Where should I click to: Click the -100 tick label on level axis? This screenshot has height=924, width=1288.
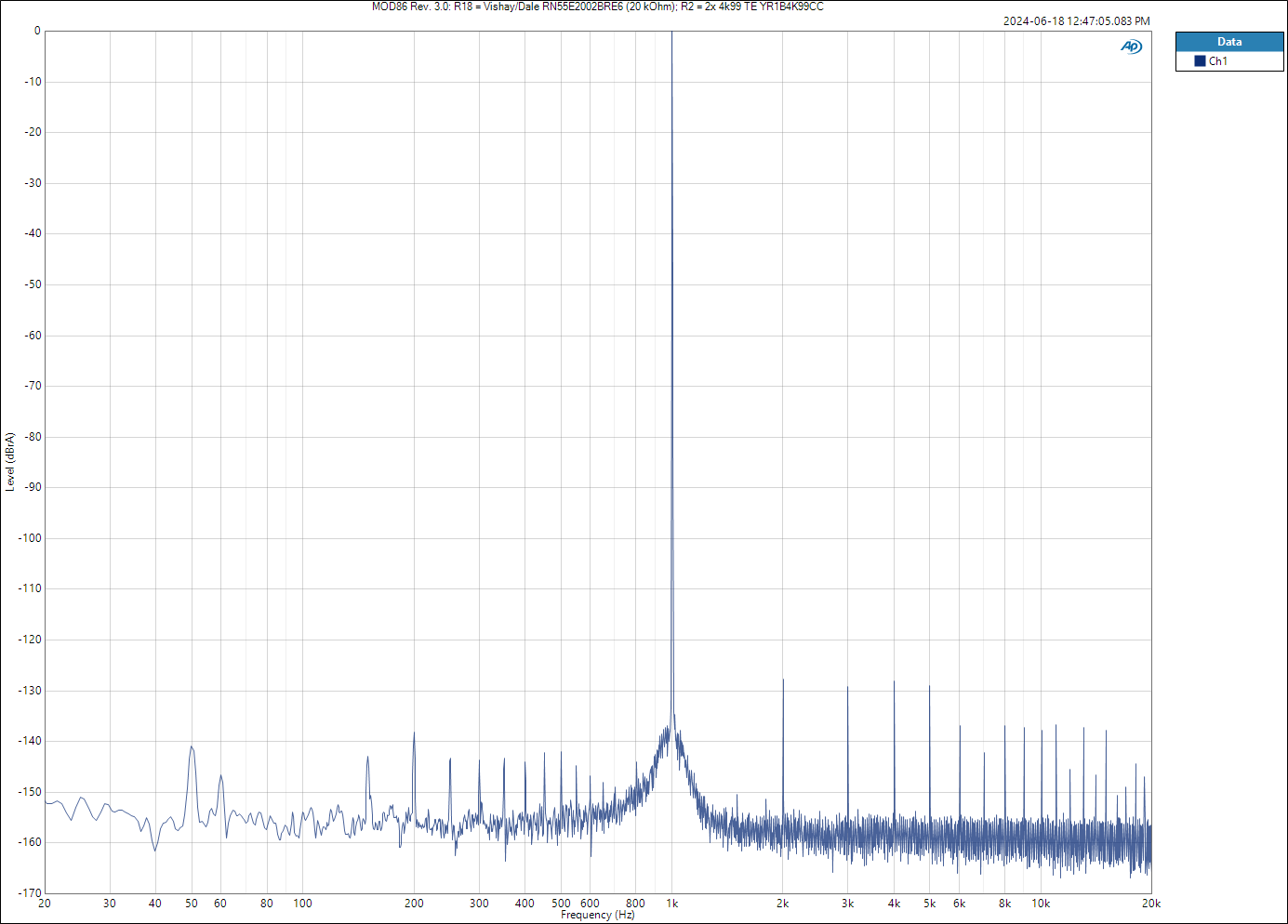click(31, 538)
